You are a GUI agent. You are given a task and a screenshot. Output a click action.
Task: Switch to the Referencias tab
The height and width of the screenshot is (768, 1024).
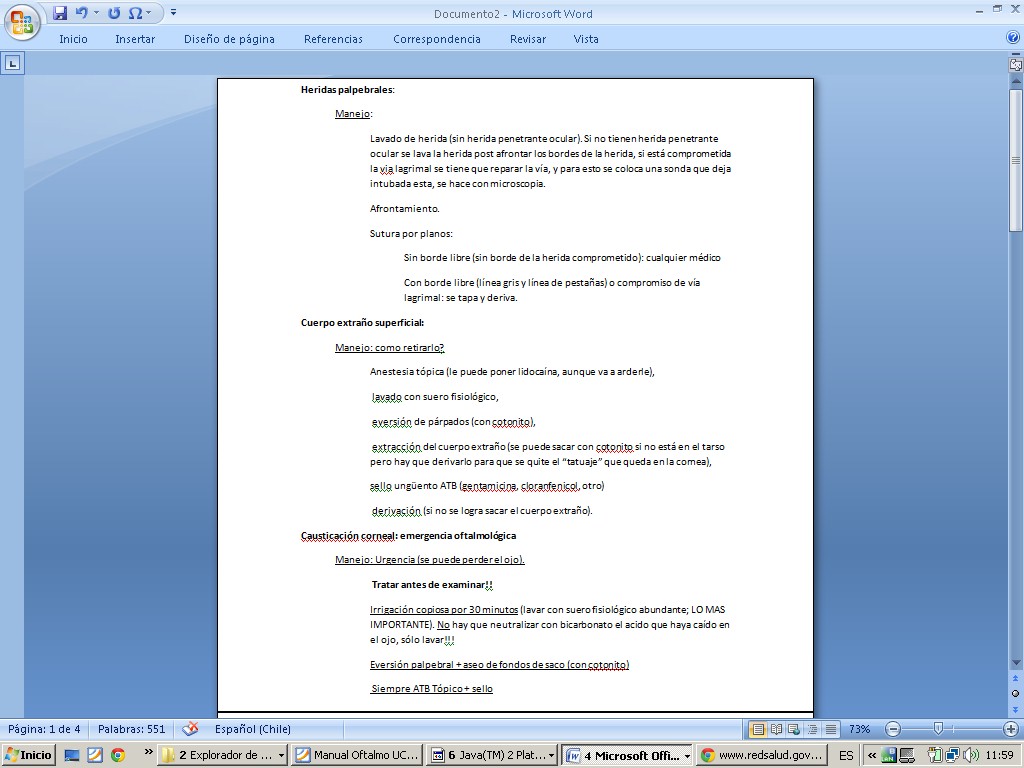pos(333,39)
